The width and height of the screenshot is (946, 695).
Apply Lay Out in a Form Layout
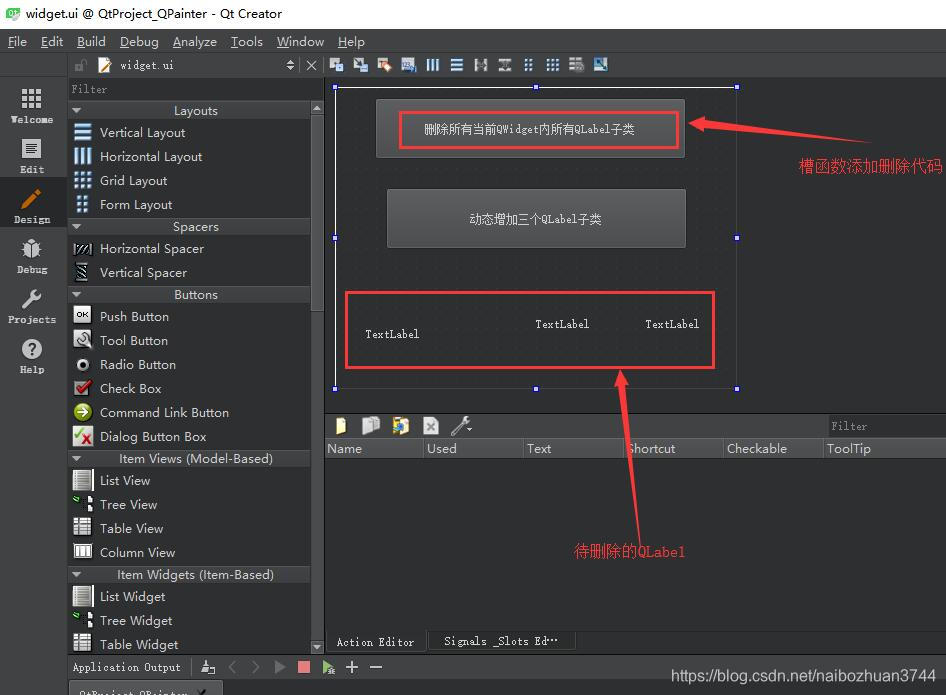[529, 65]
